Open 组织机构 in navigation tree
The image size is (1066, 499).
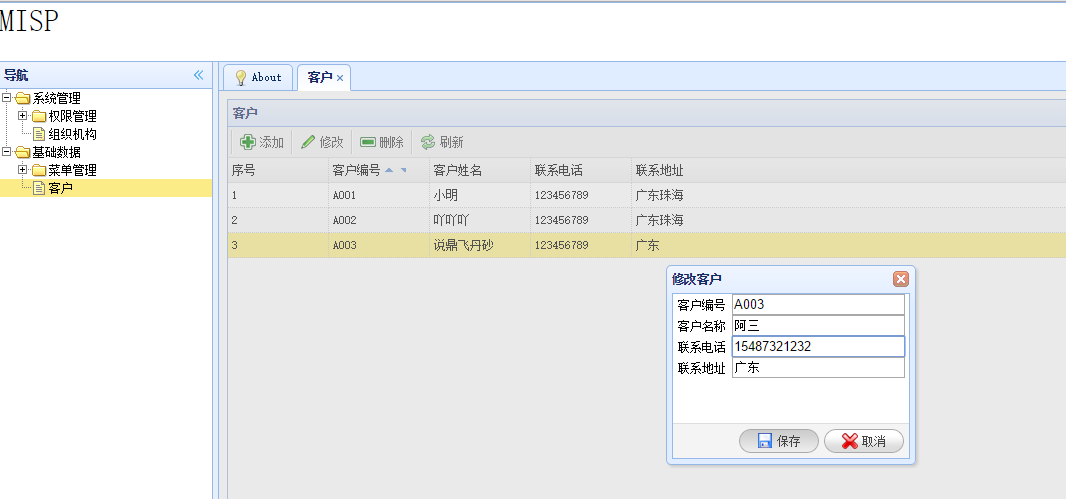(73, 134)
